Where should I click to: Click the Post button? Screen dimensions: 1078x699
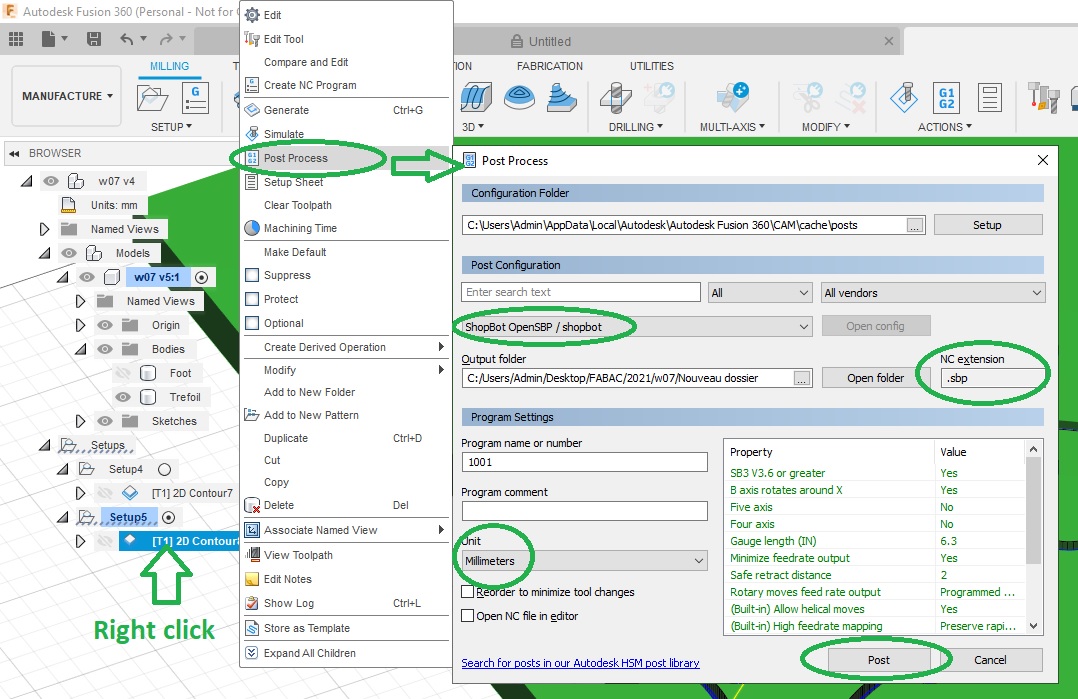tap(879, 660)
